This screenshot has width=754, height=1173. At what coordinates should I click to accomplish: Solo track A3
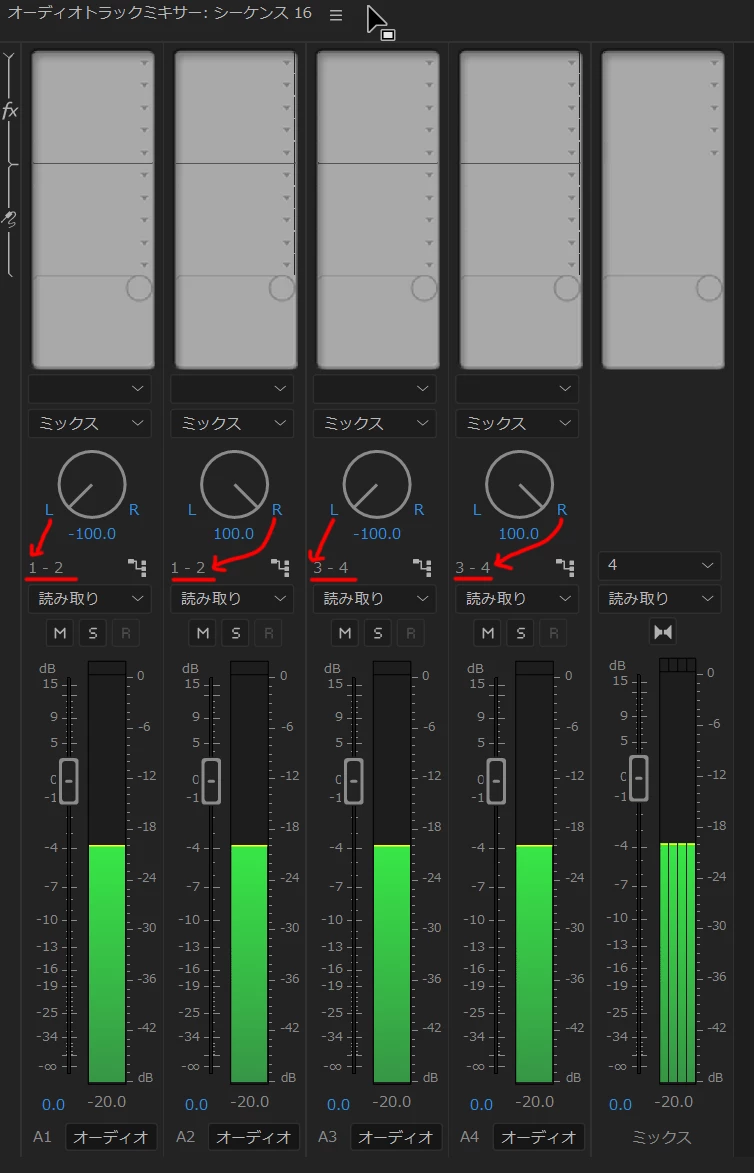coord(378,634)
